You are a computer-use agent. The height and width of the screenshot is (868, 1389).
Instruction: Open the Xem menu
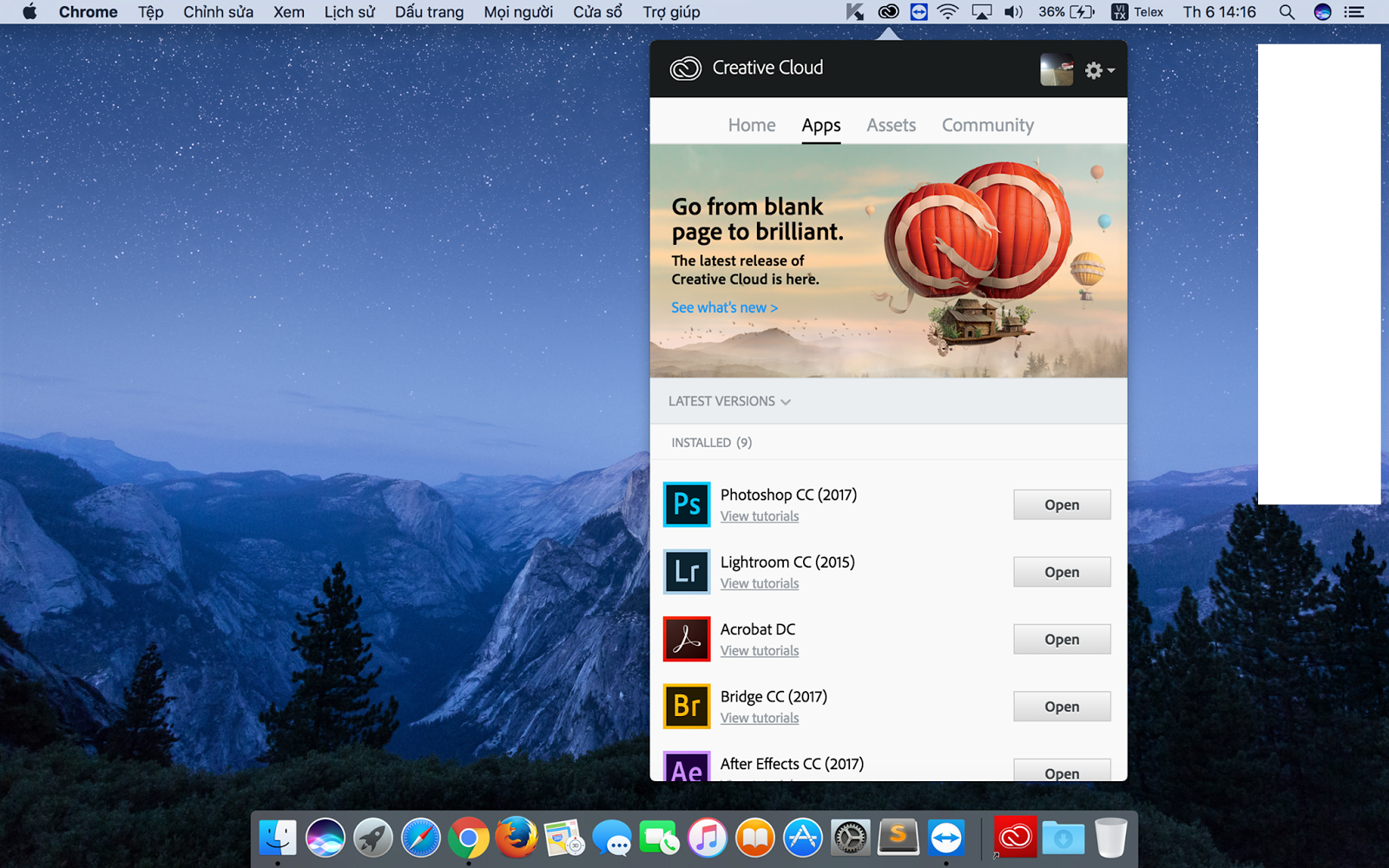coord(289,12)
